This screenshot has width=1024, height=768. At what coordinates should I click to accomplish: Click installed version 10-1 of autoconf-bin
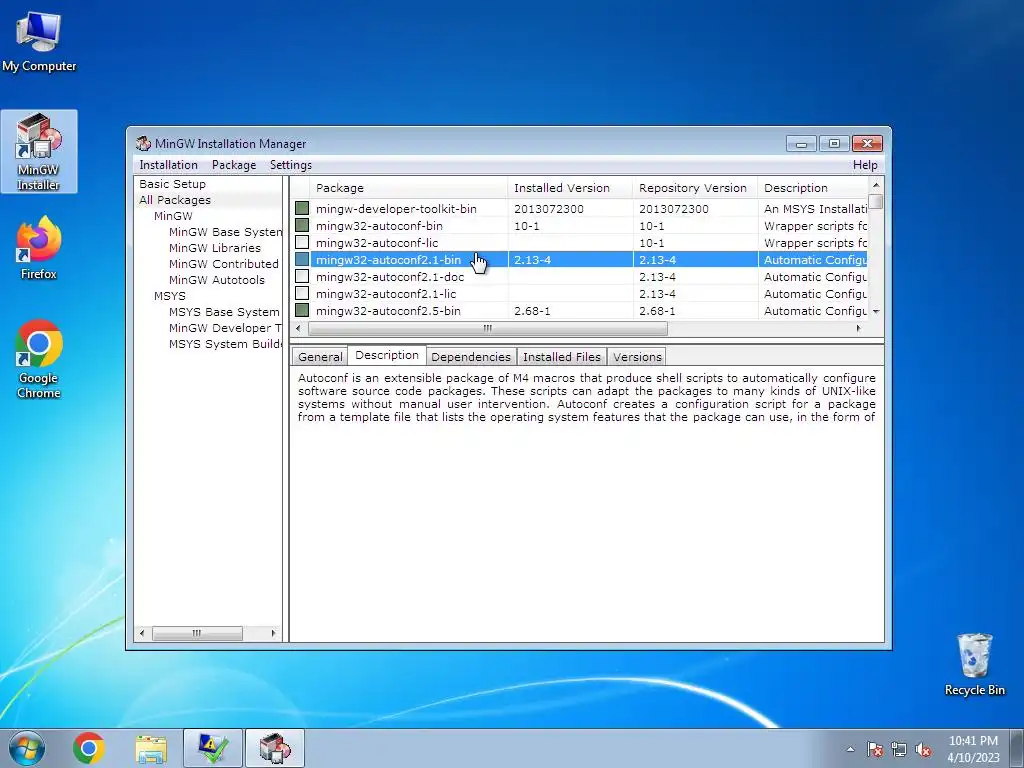(525, 226)
